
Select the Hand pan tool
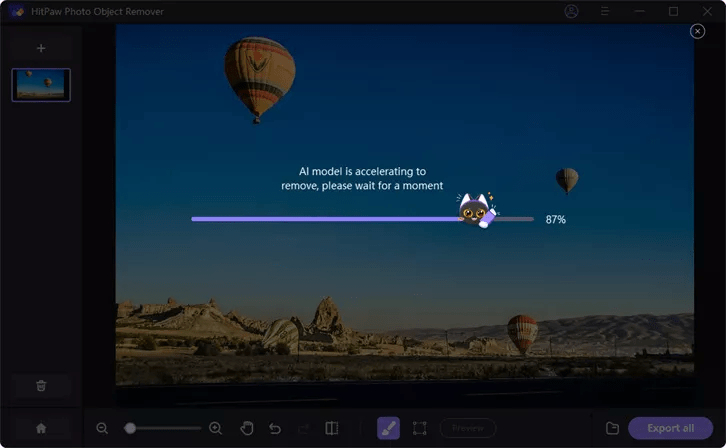[x=247, y=428]
